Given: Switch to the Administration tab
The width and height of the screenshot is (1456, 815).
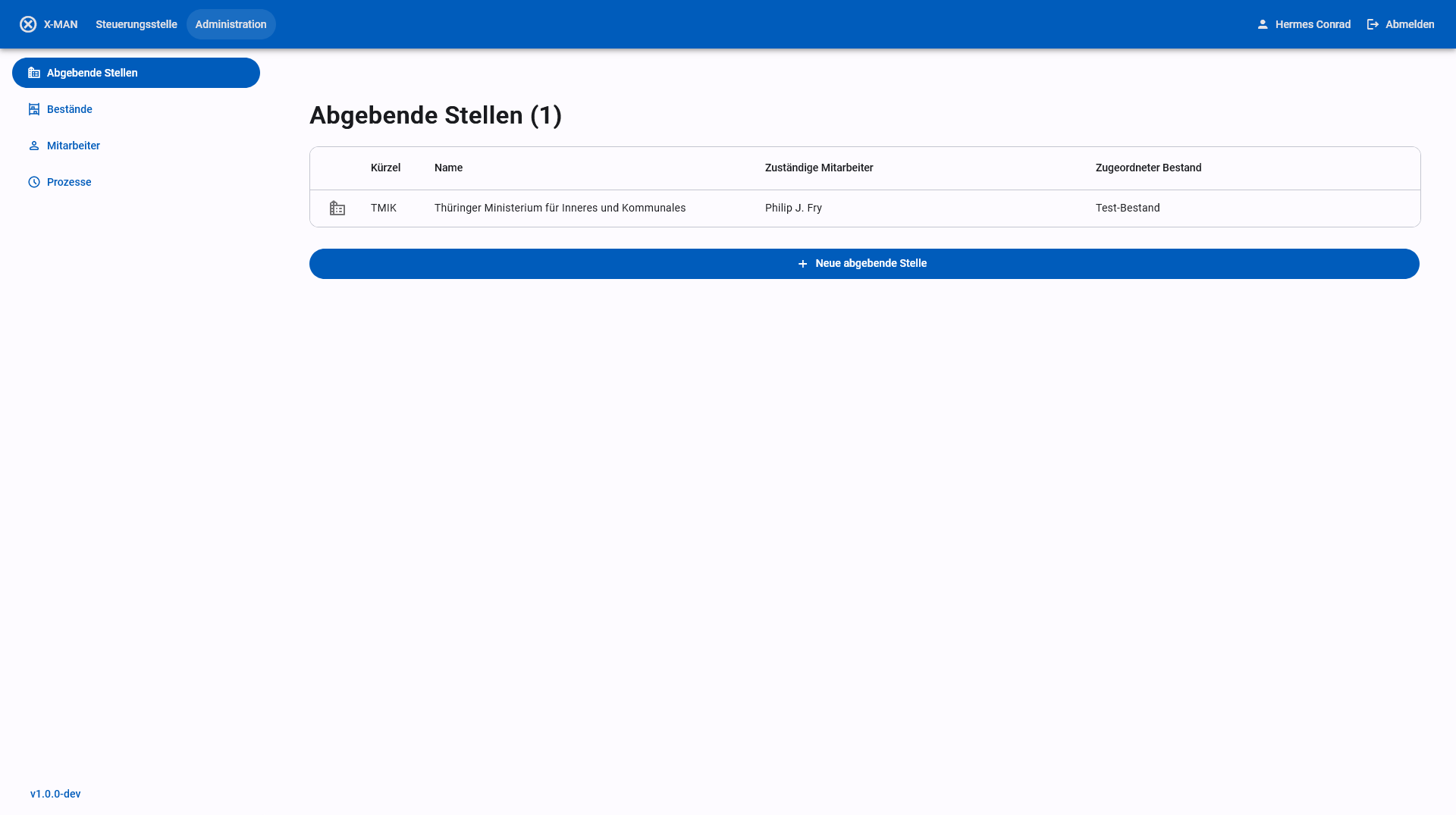Looking at the screenshot, I should tap(231, 24).
